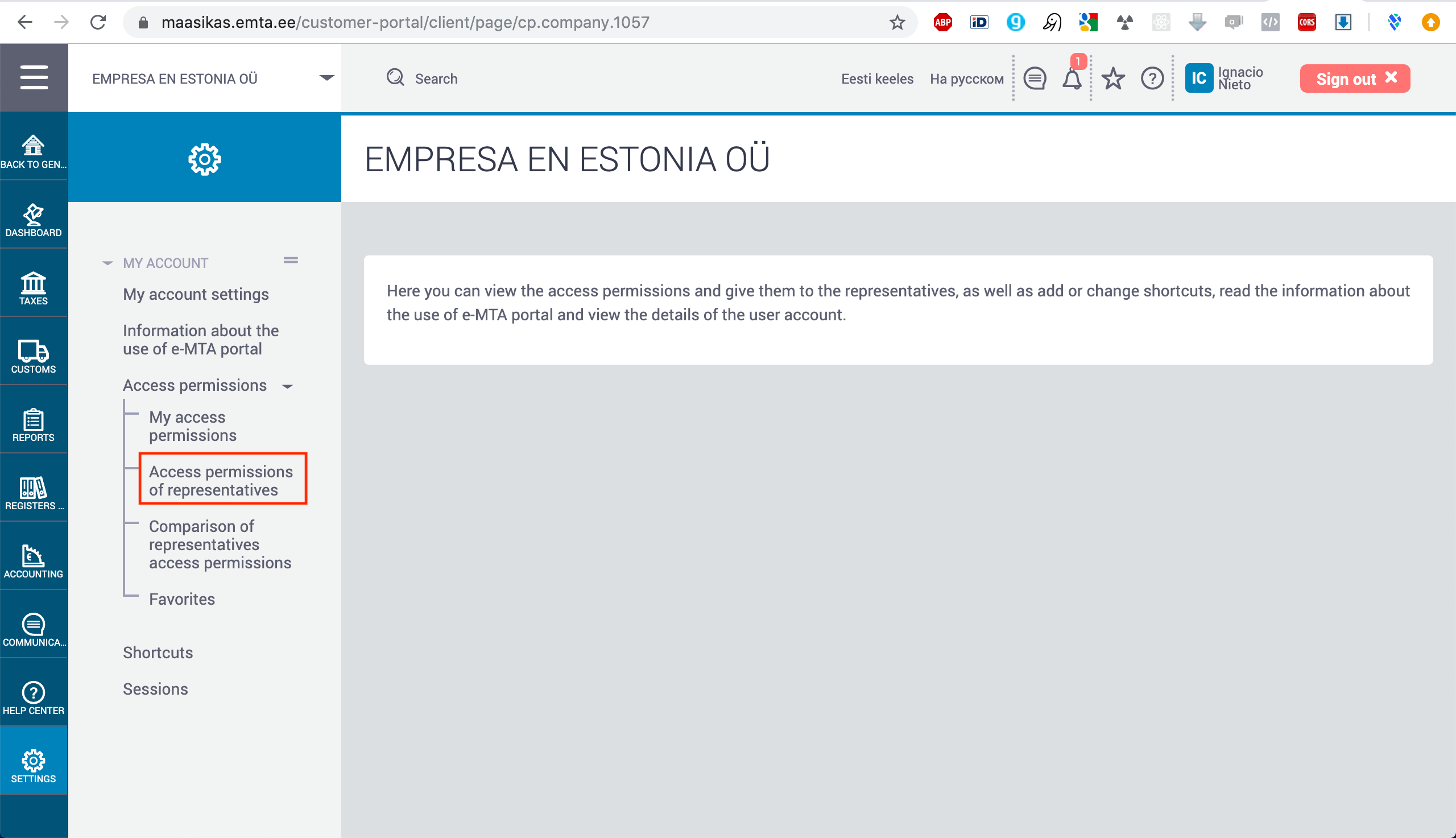Switch interface language to Eesti keeles
The height and width of the screenshot is (838, 1456).
point(876,79)
